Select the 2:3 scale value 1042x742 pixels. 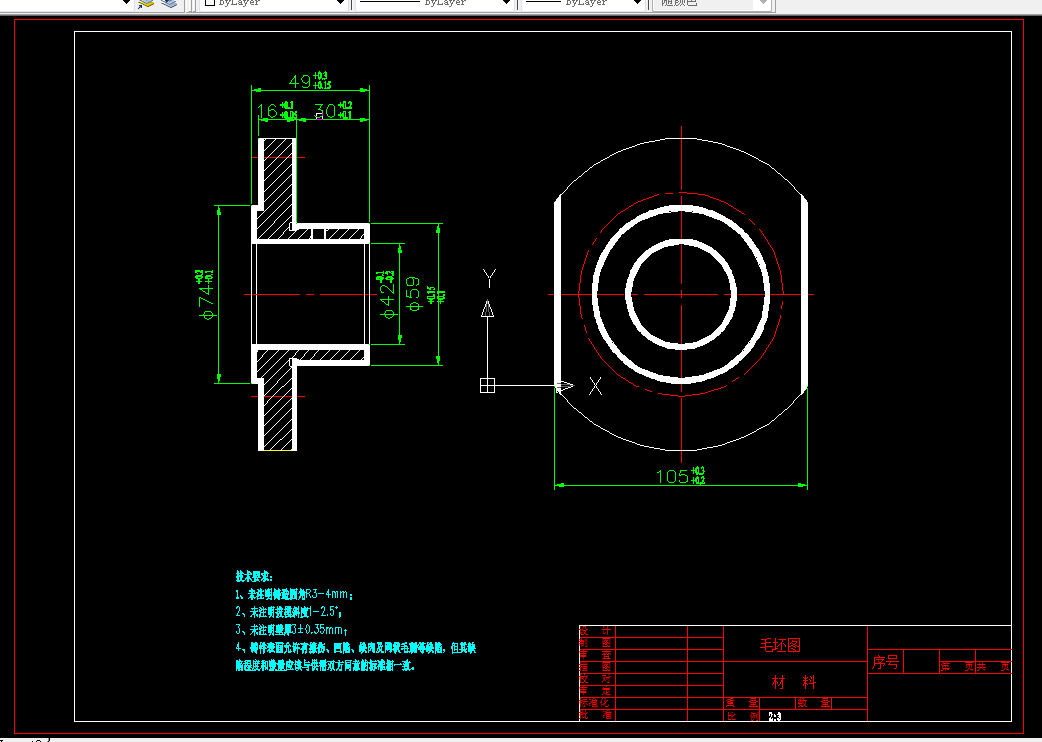774,717
